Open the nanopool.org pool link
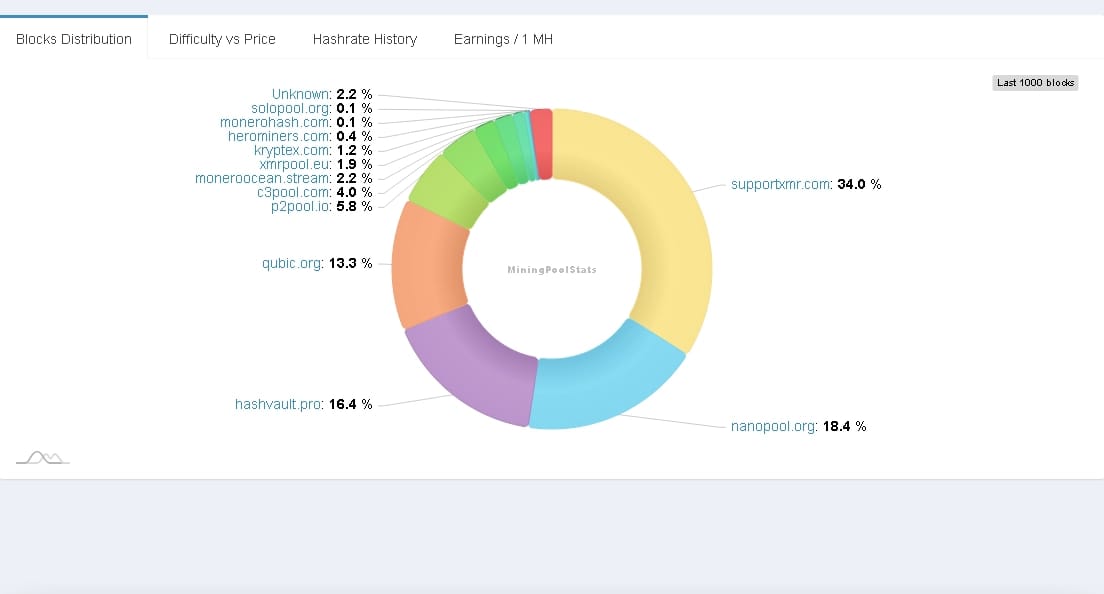 [773, 426]
